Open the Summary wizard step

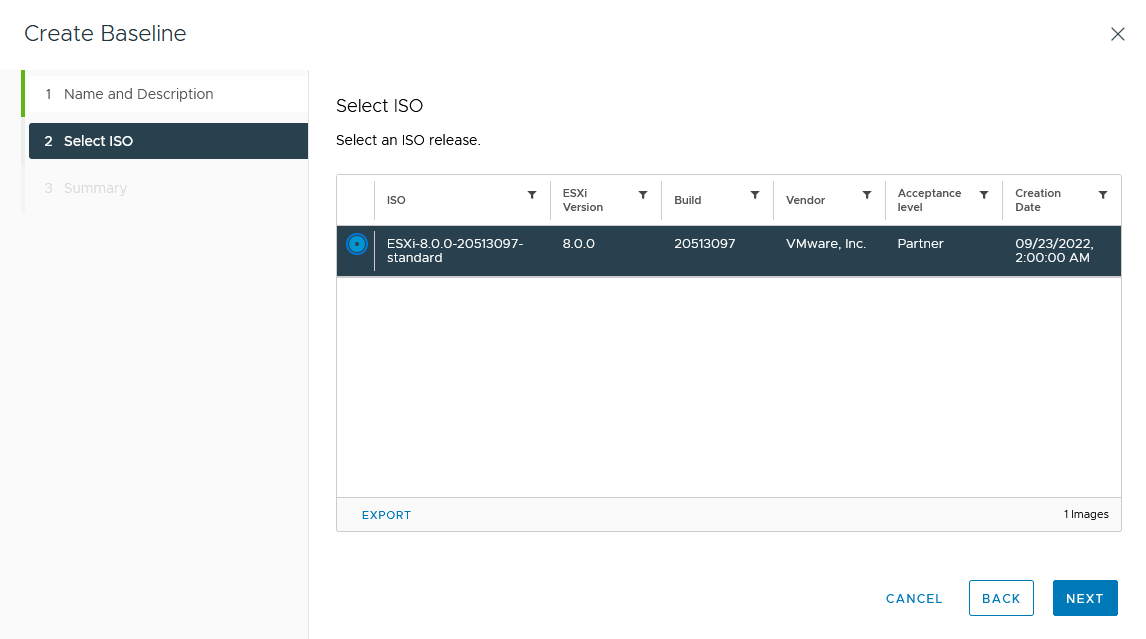(x=95, y=188)
